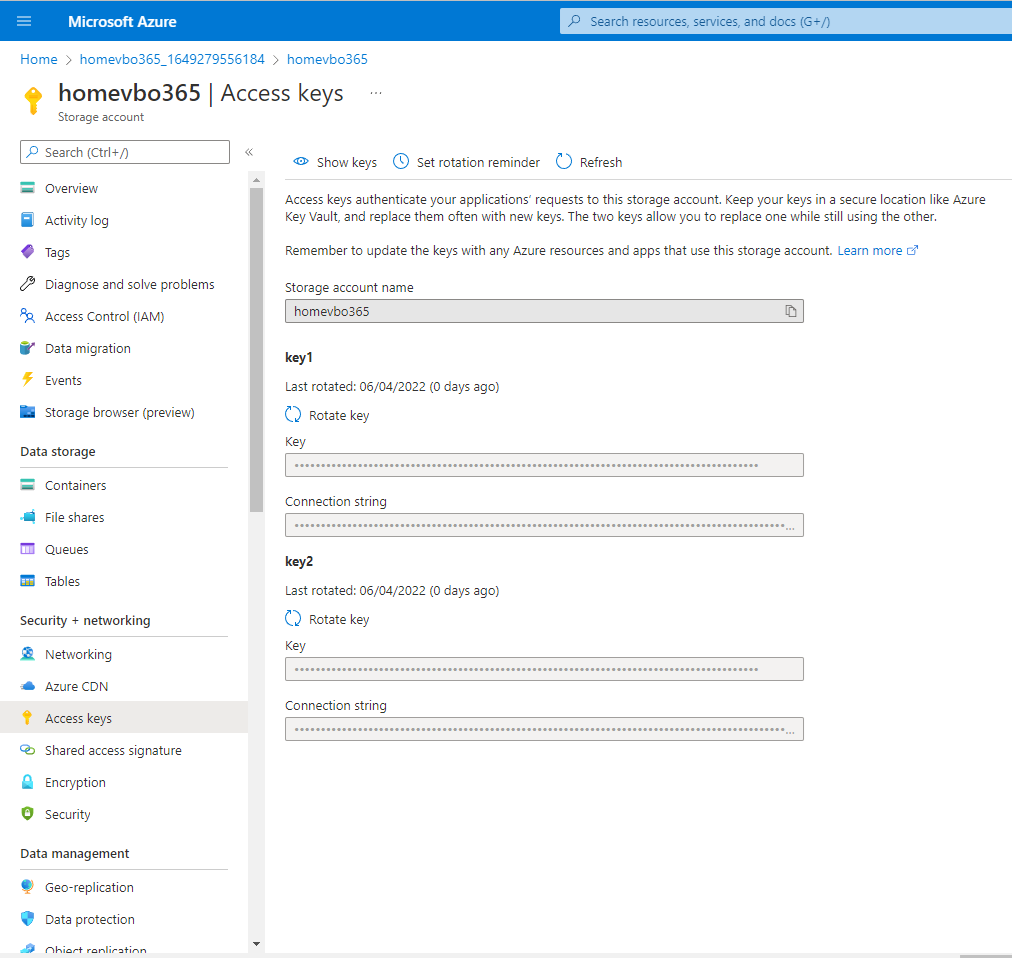Click the Refresh icon in toolbar
This screenshot has height=958, width=1012.
coord(564,162)
